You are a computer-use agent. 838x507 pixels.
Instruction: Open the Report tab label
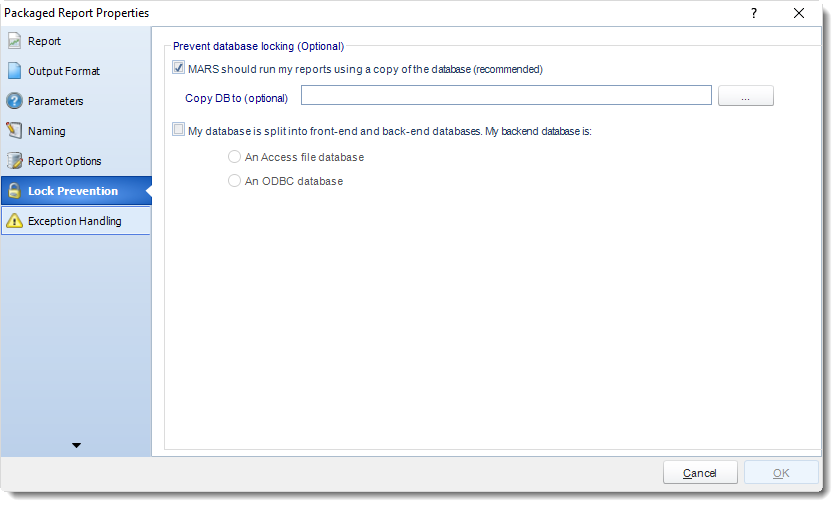44,41
